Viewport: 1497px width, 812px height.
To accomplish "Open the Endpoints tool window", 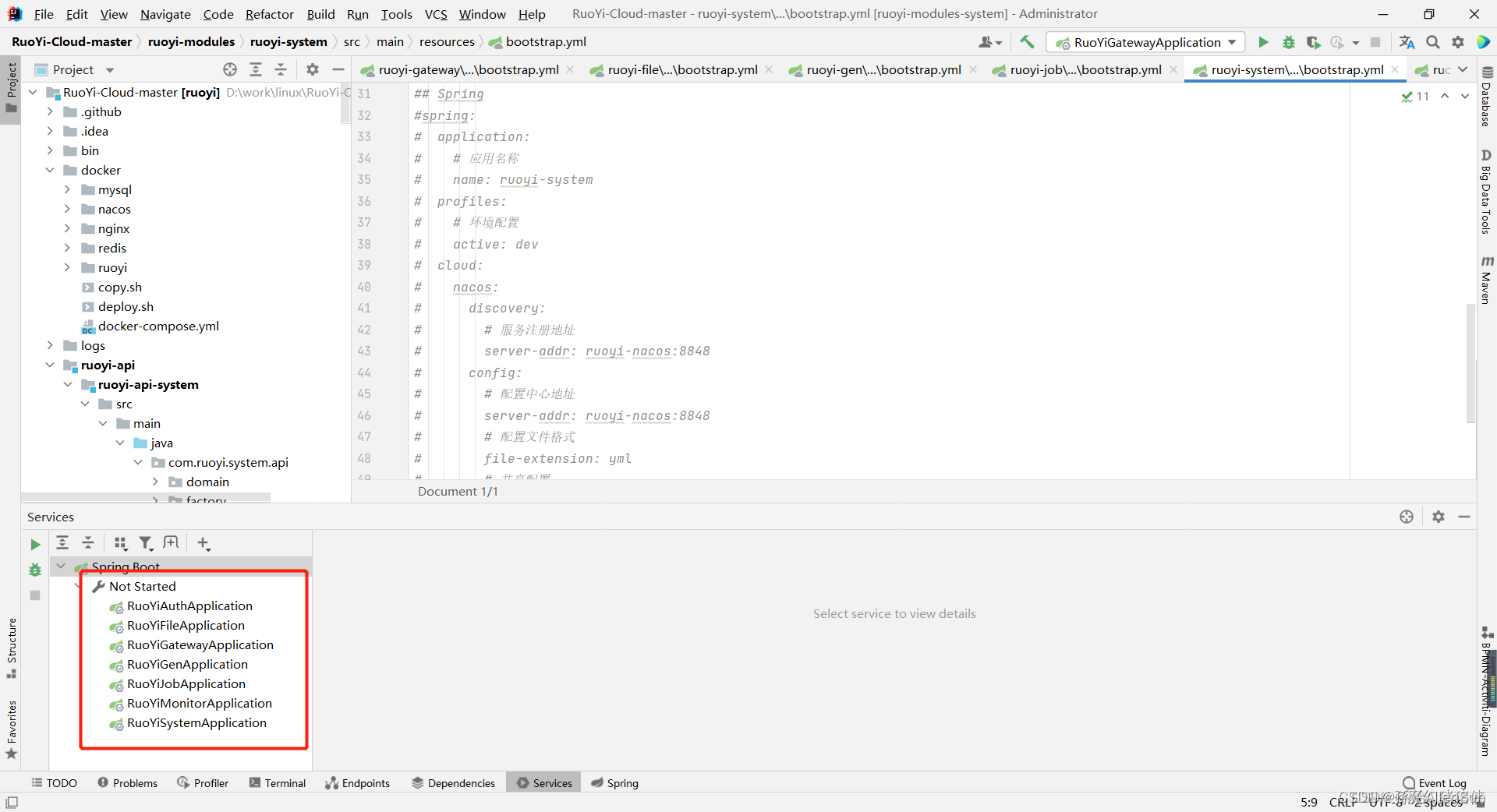I will click(358, 783).
